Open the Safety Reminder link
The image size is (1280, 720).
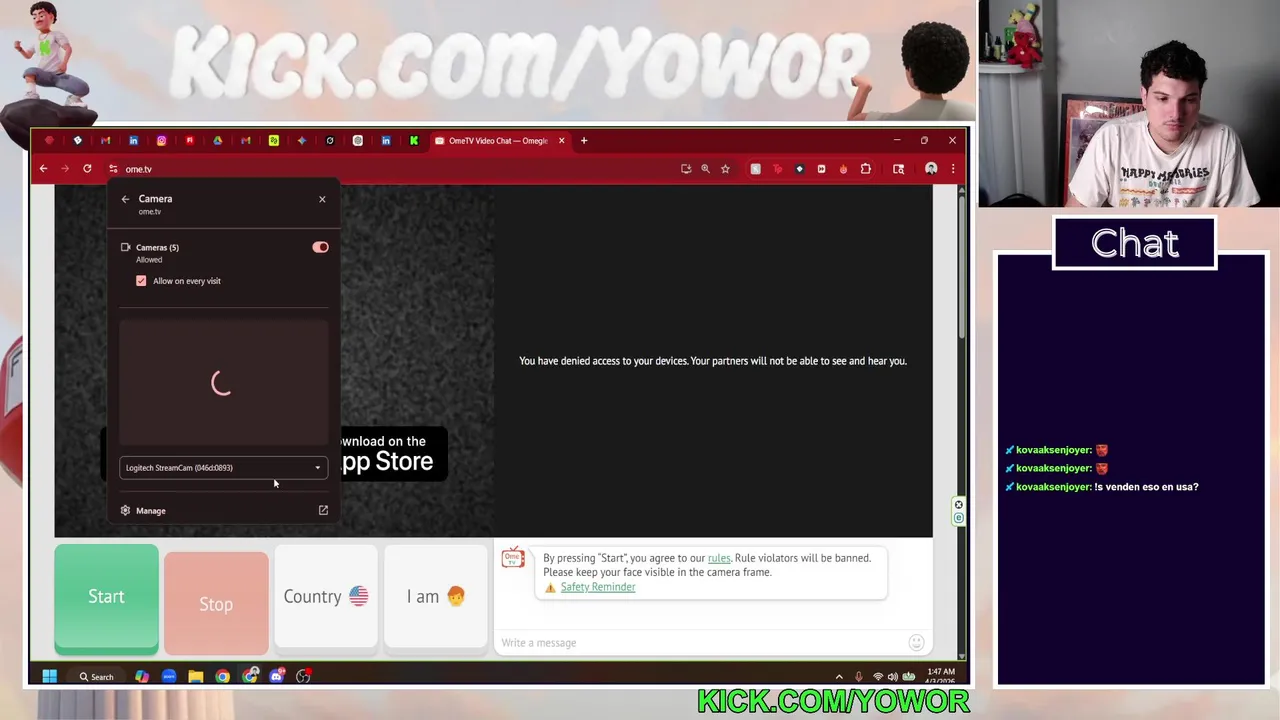pos(598,587)
